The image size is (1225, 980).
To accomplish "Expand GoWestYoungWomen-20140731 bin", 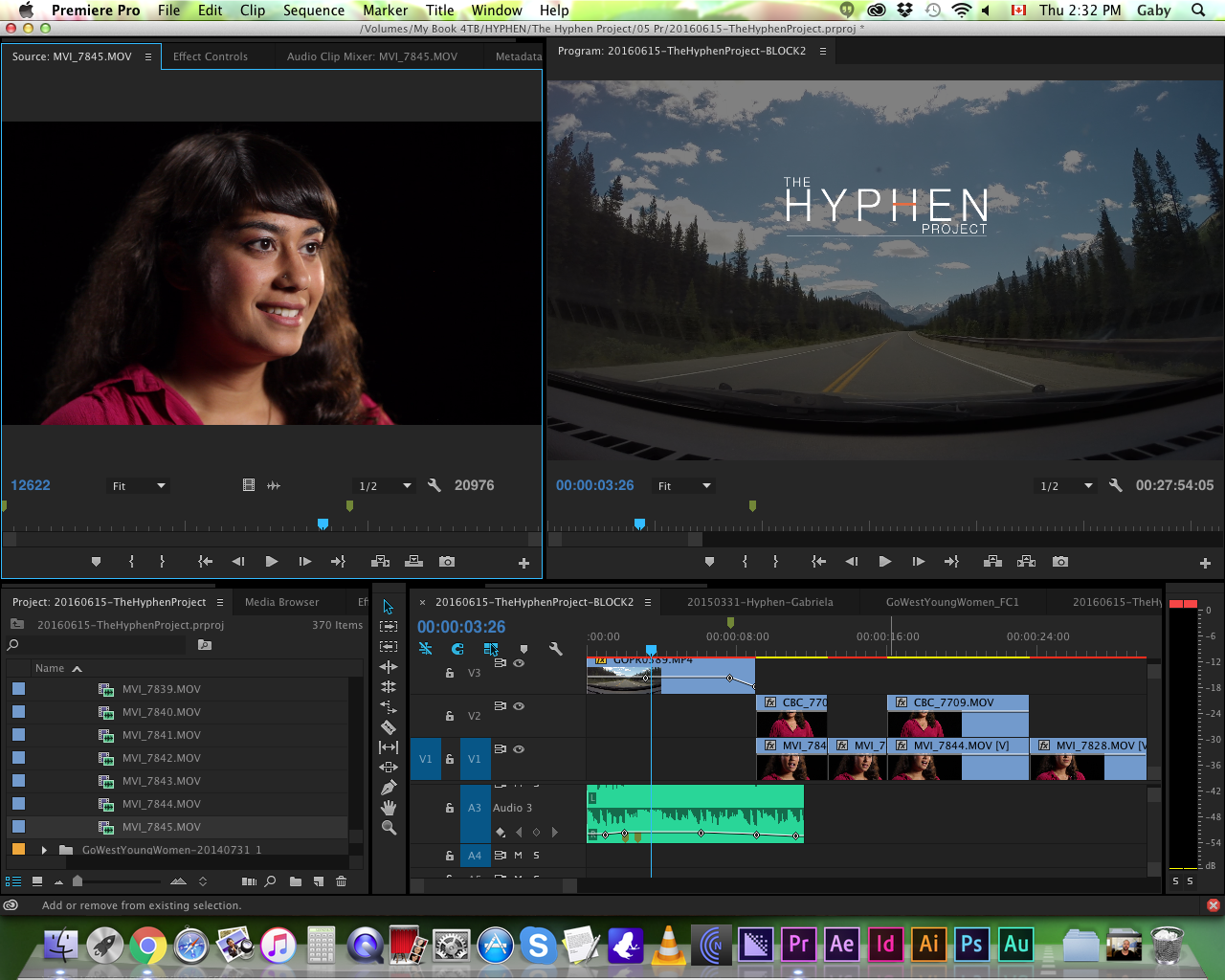I will click(x=44, y=850).
